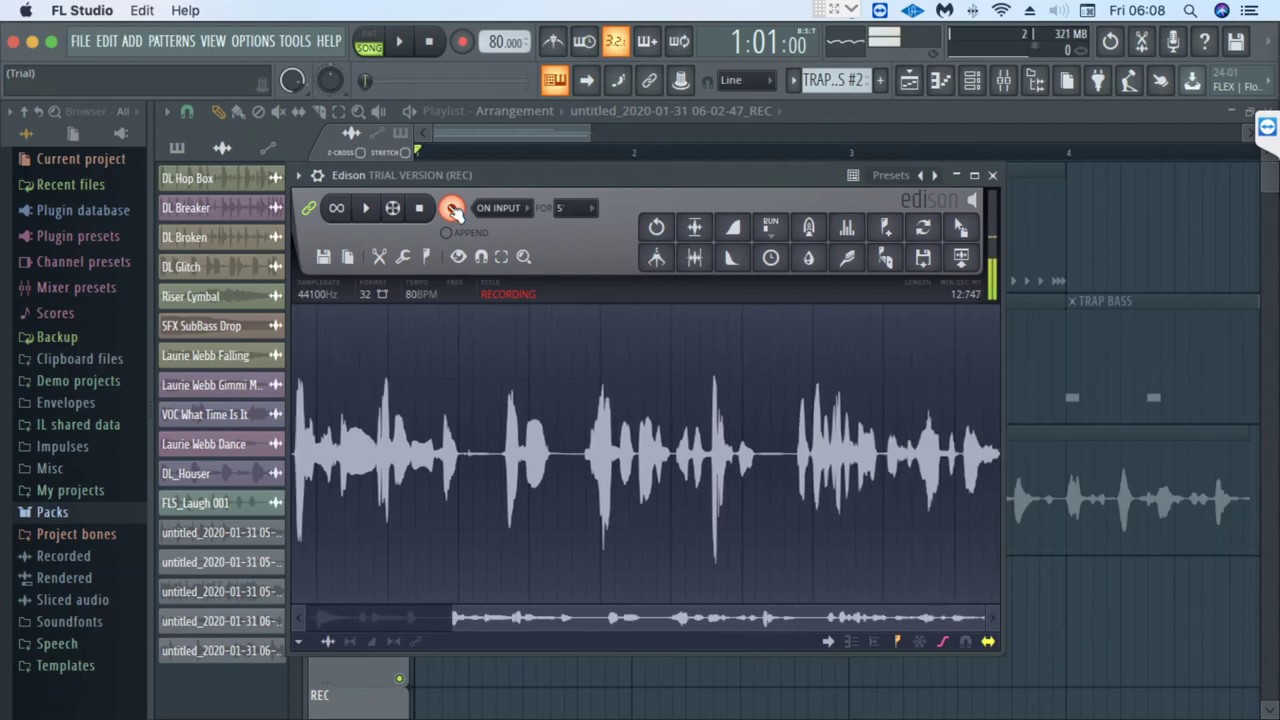Click Edison send to playlist icon
This screenshot has width=1280, height=720.
(961, 258)
